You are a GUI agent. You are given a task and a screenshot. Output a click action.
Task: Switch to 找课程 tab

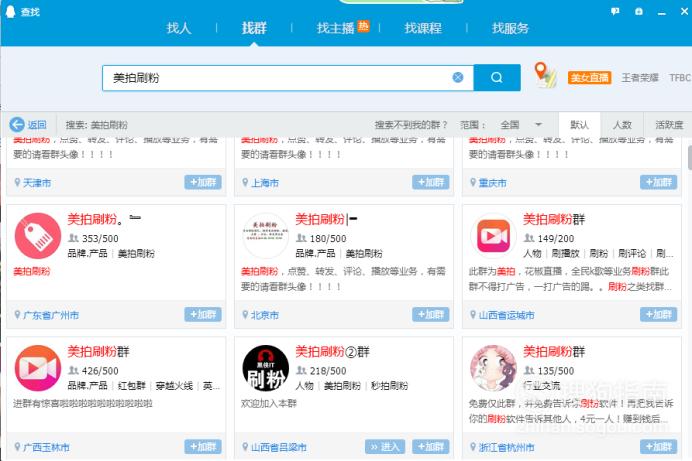423,28
